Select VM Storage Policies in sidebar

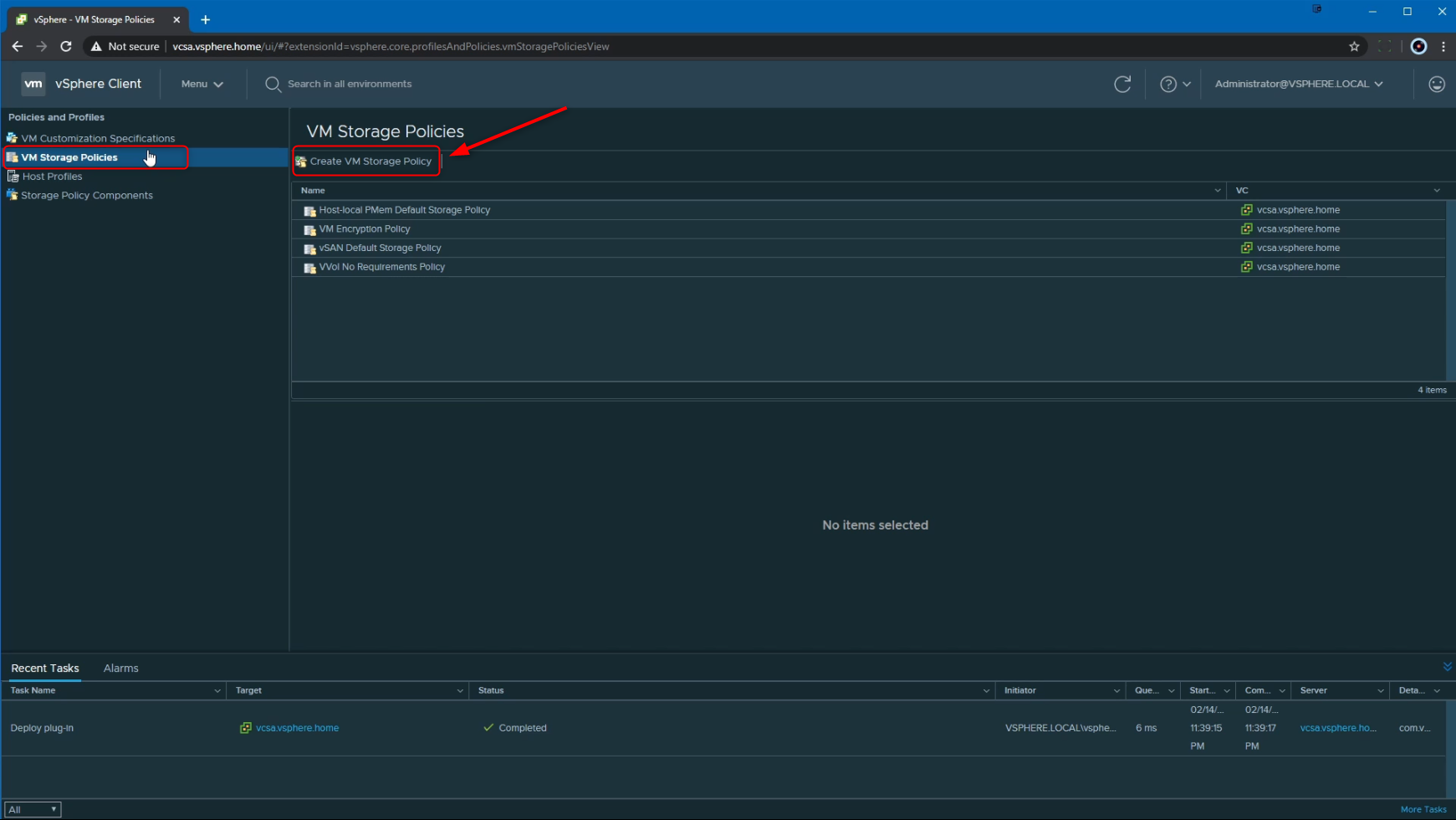[69, 157]
